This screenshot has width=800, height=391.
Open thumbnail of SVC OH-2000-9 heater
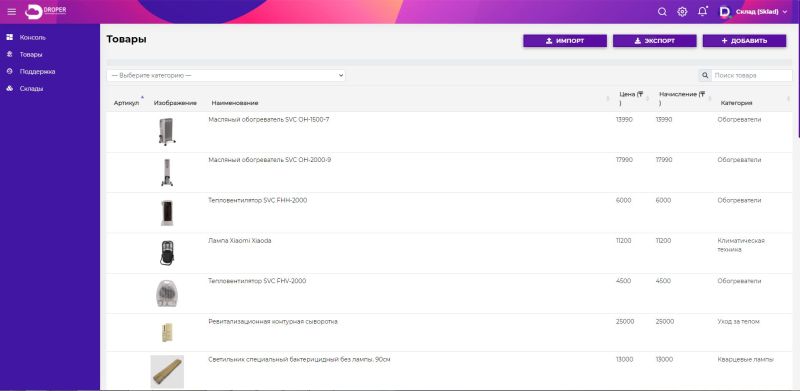coord(167,173)
